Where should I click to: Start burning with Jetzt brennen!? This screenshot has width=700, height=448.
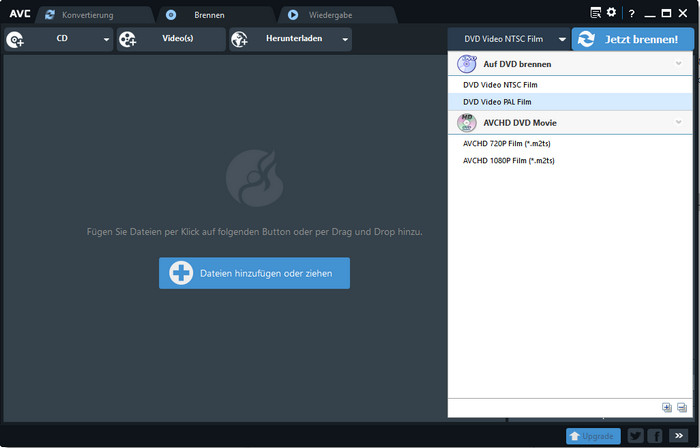coord(633,39)
